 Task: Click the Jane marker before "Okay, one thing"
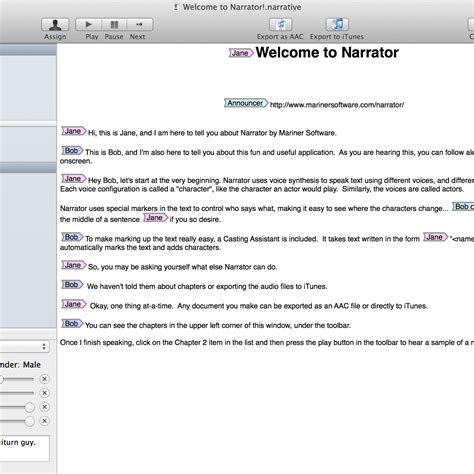click(73, 304)
